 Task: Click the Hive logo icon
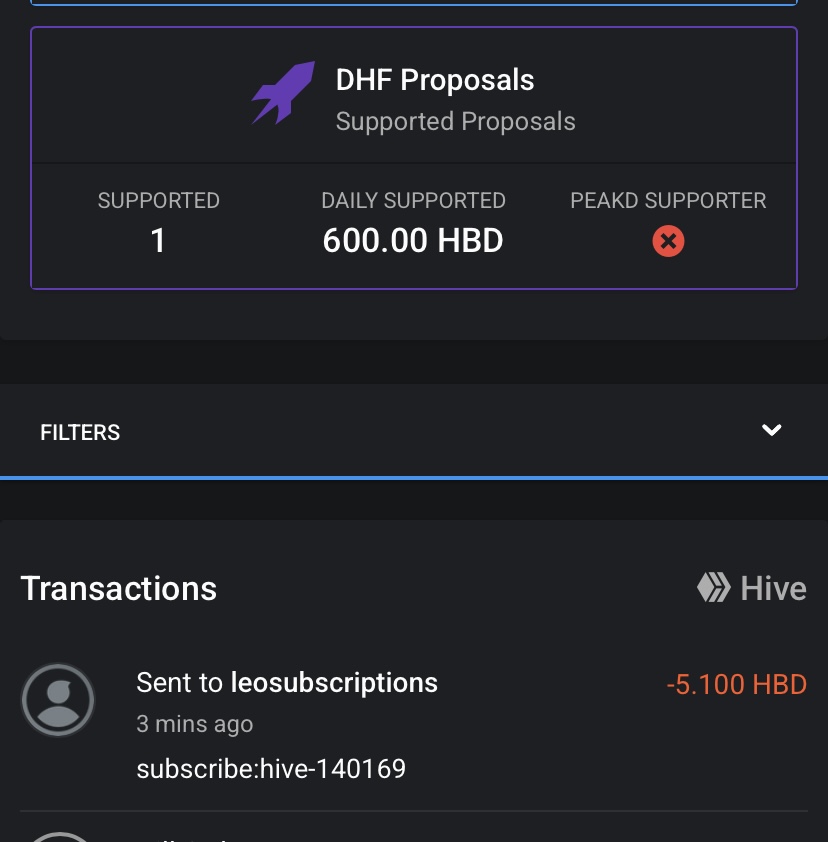pyautogui.click(x=713, y=588)
